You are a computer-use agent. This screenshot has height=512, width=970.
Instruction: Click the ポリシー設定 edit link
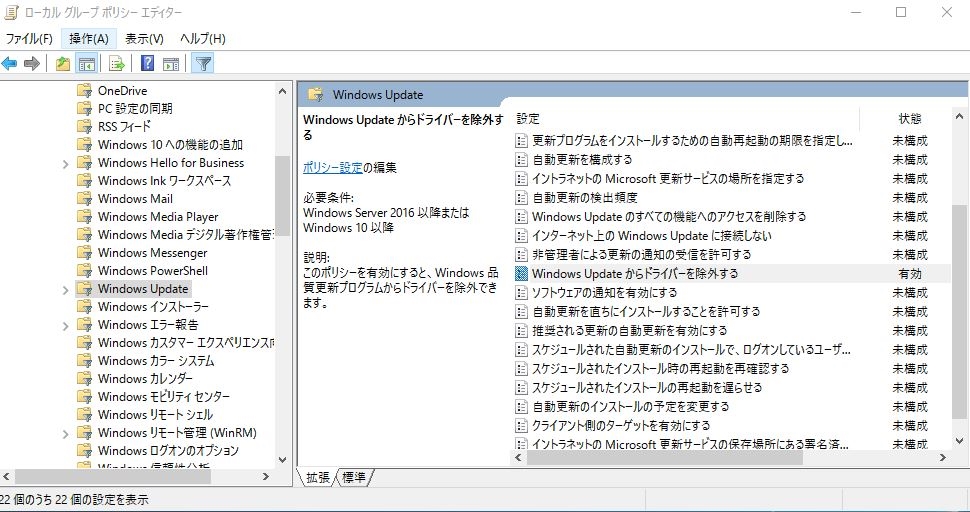click(x=333, y=167)
